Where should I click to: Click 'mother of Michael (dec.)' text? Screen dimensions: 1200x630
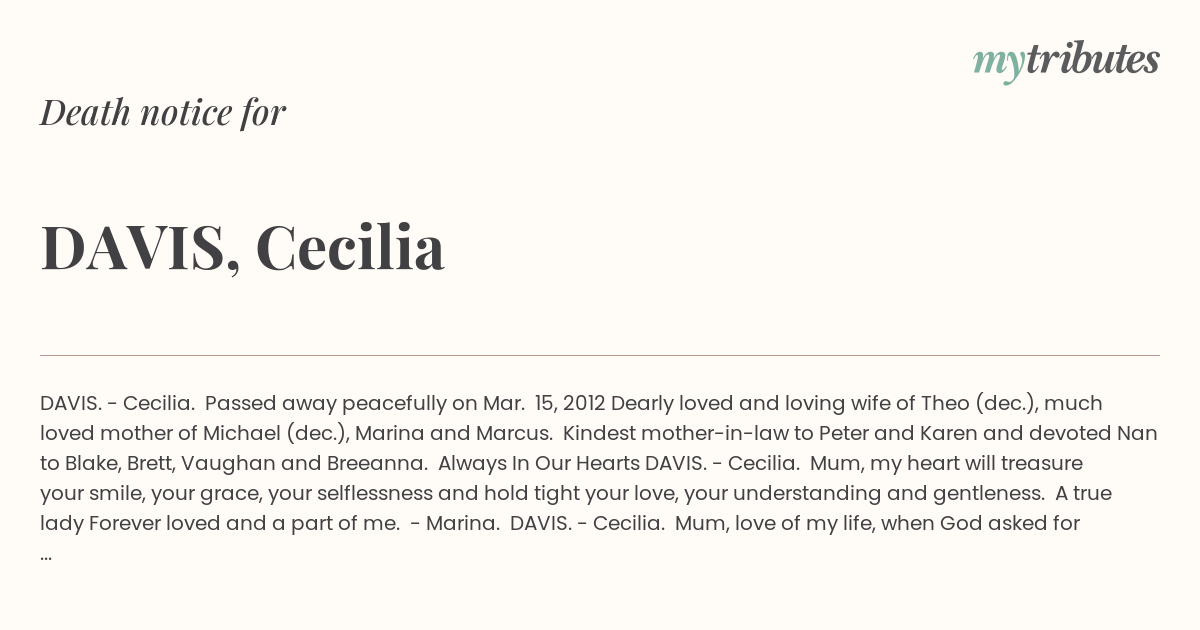(219, 433)
